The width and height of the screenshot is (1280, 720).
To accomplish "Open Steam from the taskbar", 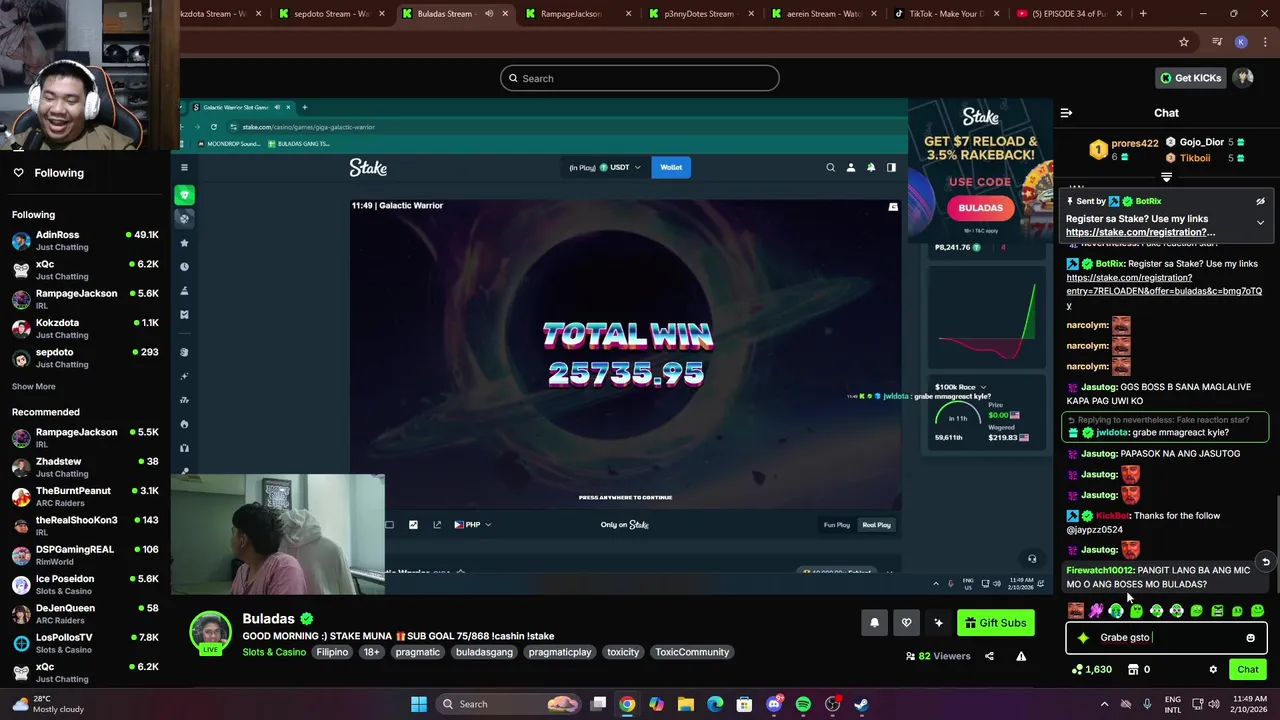I will point(861,704).
